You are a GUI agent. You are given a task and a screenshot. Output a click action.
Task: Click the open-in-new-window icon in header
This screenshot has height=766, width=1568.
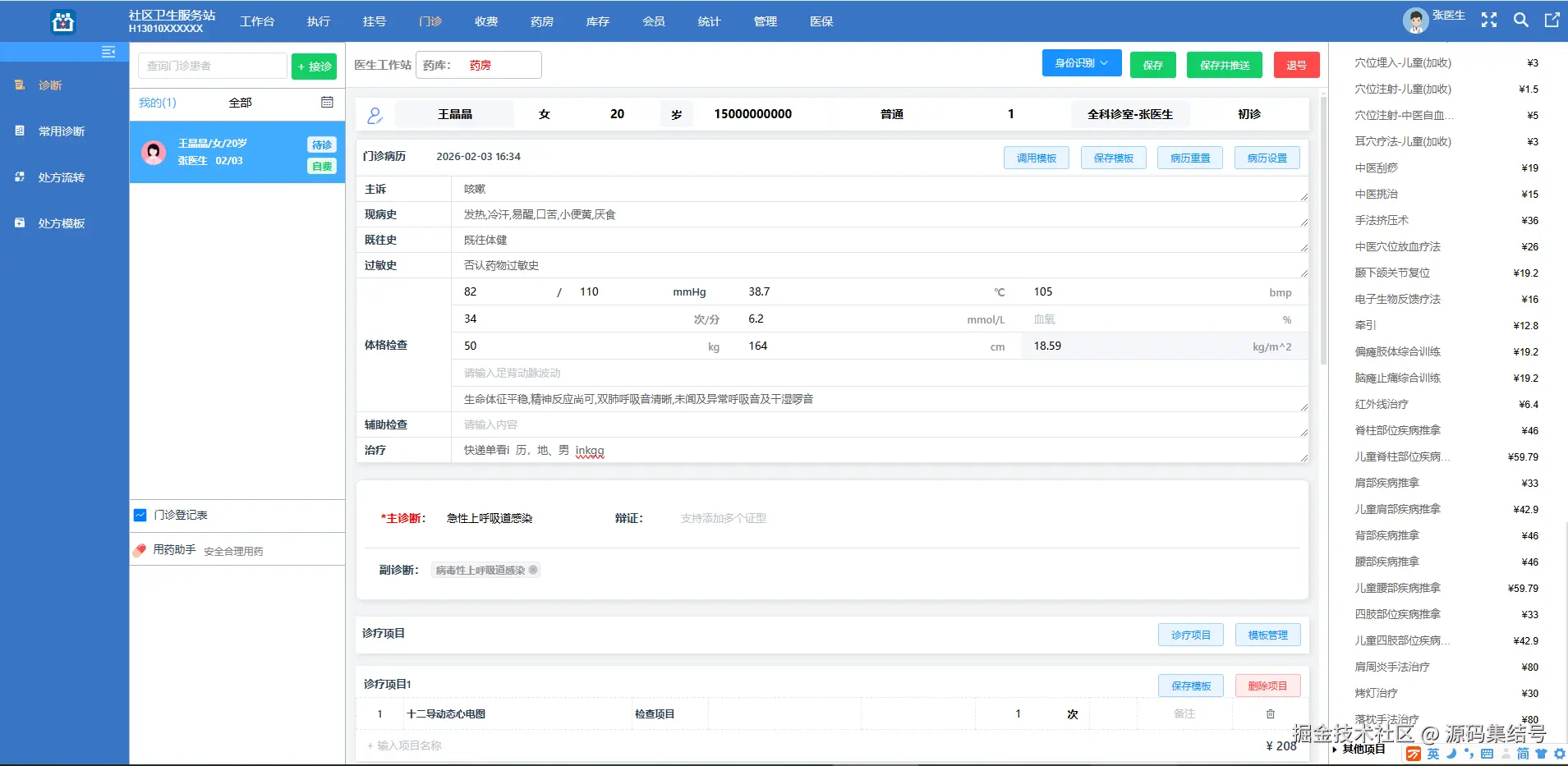click(x=1552, y=21)
